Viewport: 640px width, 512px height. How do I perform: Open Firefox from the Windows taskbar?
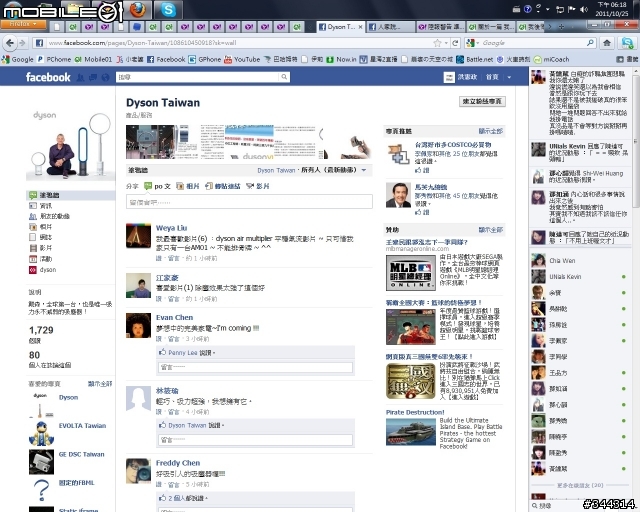(138, 9)
